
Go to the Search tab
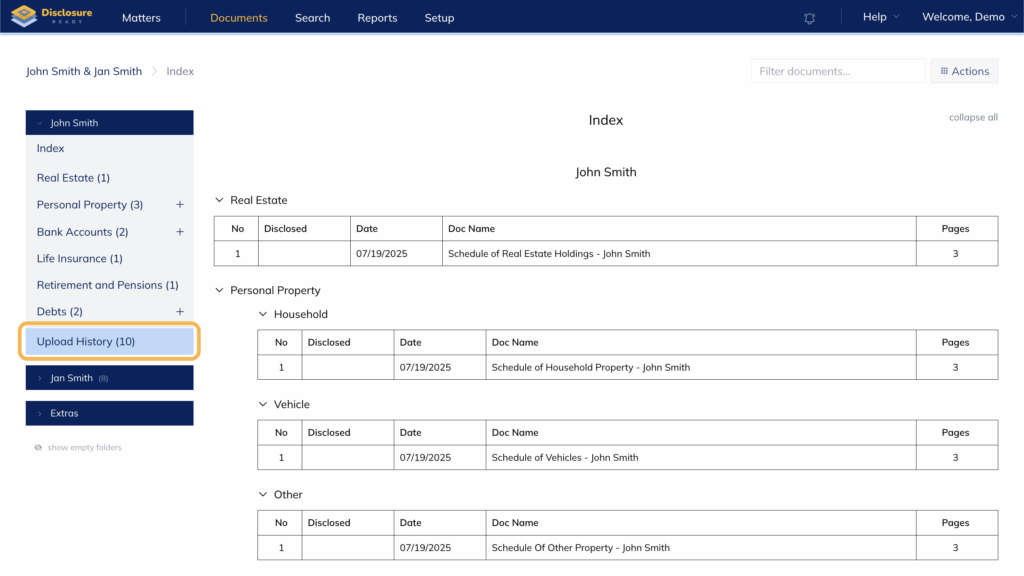coord(312,18)
